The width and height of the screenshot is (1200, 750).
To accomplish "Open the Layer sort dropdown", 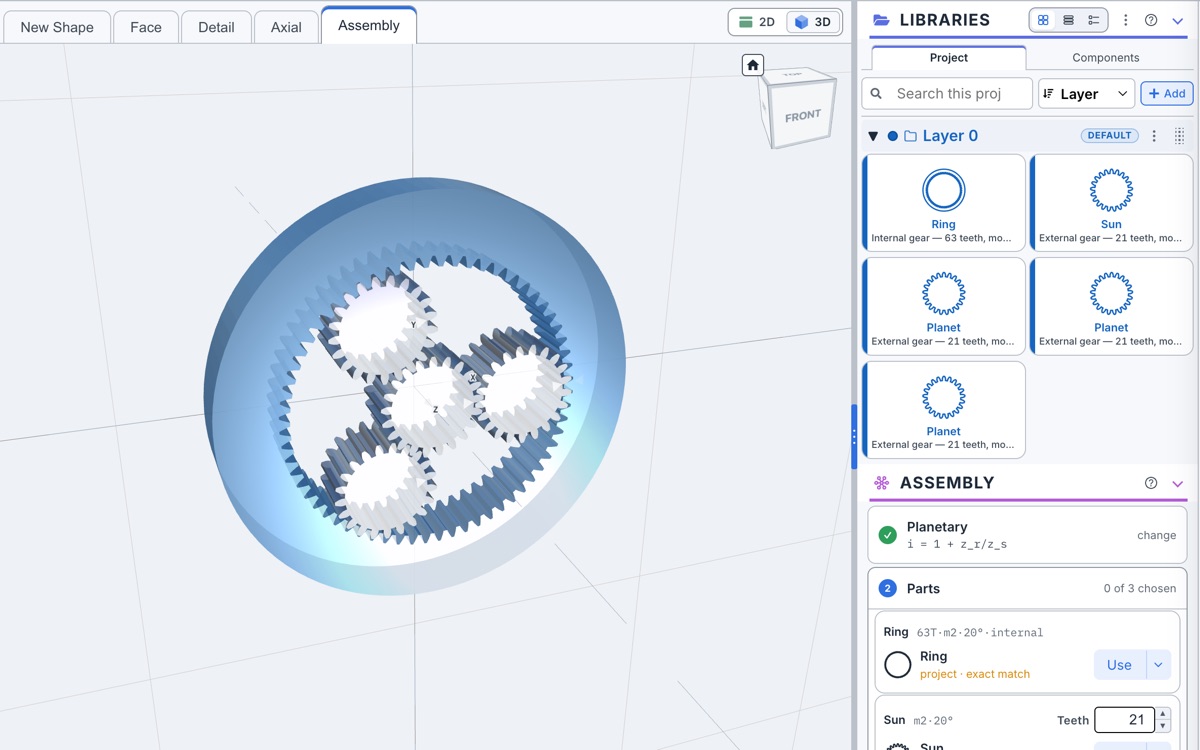I will pyautogui.click(x=1086, y=93).
